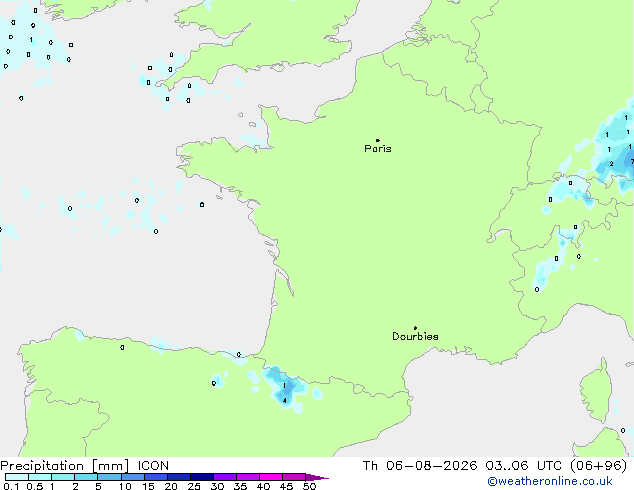634x490 pixels.
Task: Click the '0.1' legend scale value
Action: [x=11, y=486]
